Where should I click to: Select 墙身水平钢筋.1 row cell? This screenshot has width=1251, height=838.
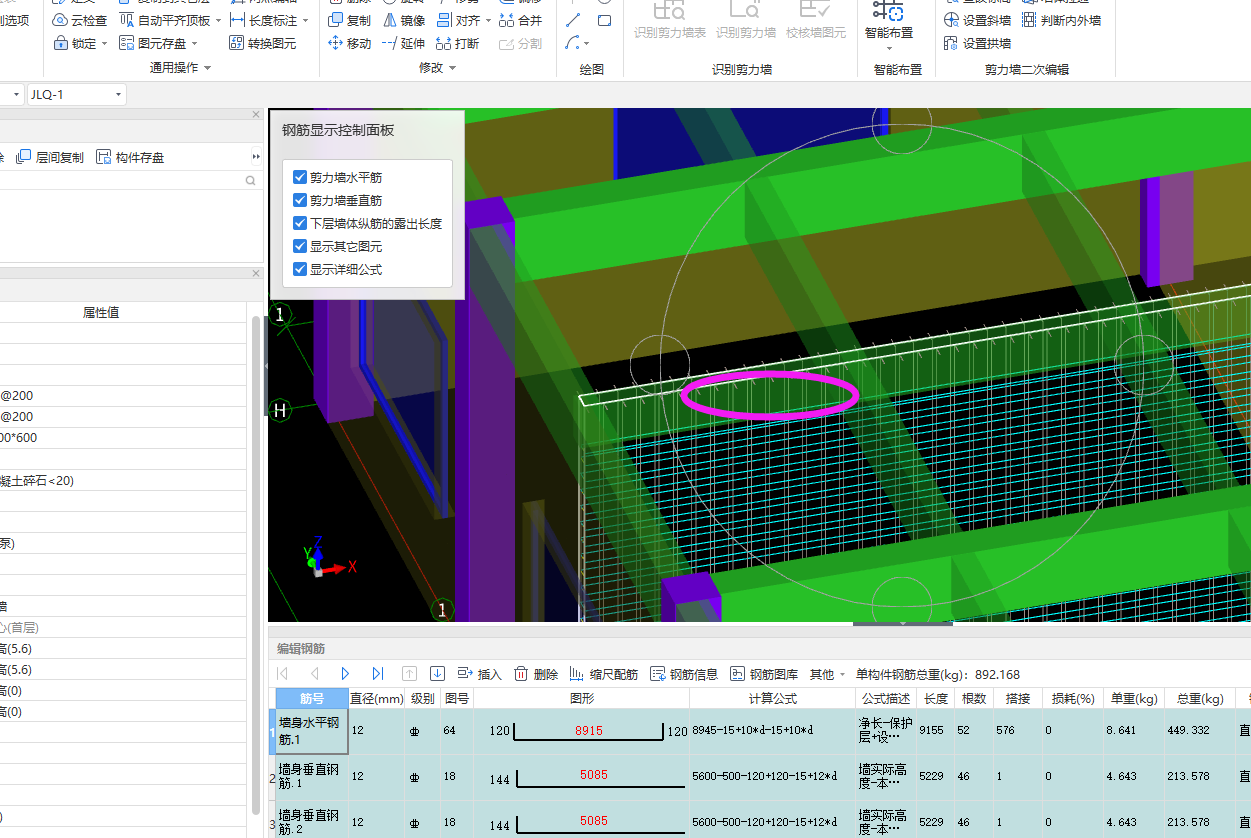(312, 731)
